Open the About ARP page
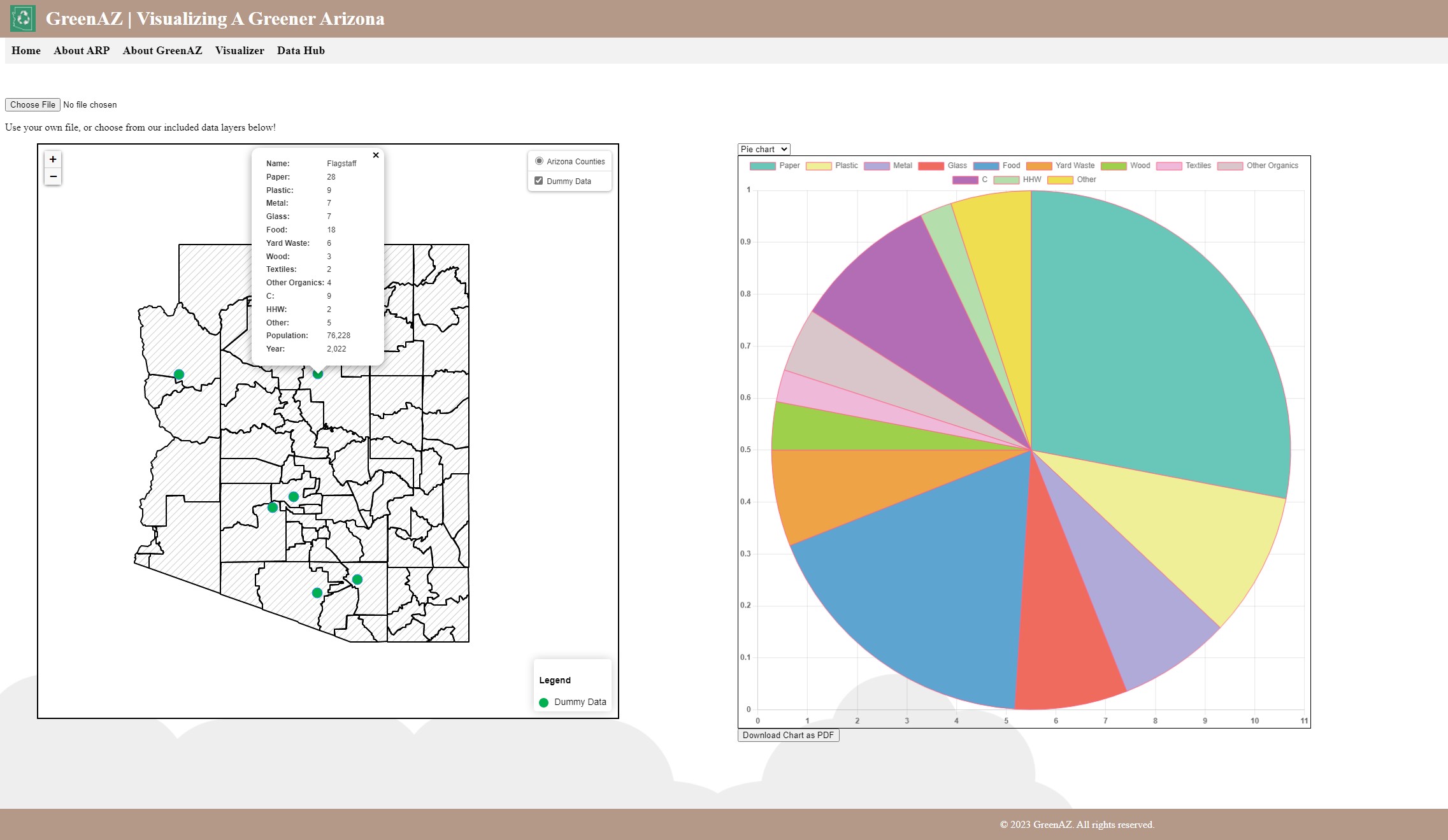 pyautogui.click(x=82, y=50)
